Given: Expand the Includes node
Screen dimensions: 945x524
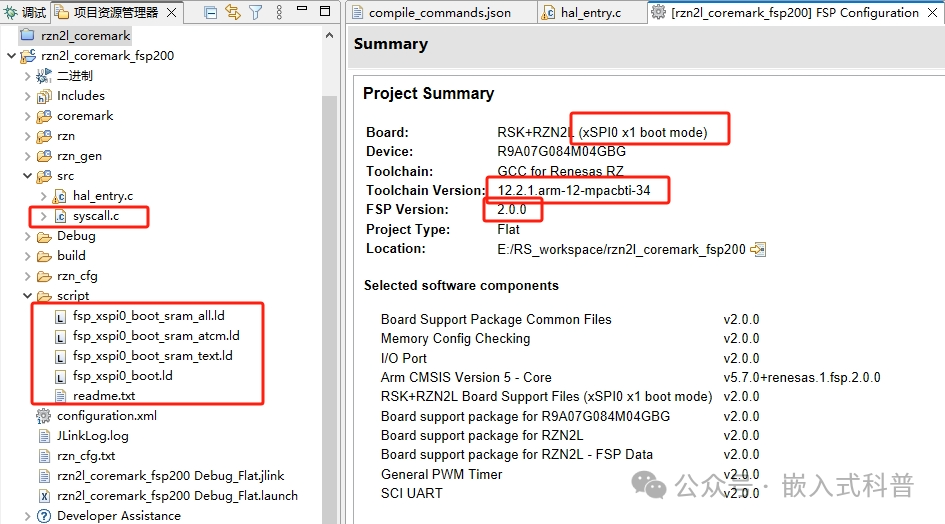Looking at the screenshot, I should pyautogui.click(x=27, y=96).
